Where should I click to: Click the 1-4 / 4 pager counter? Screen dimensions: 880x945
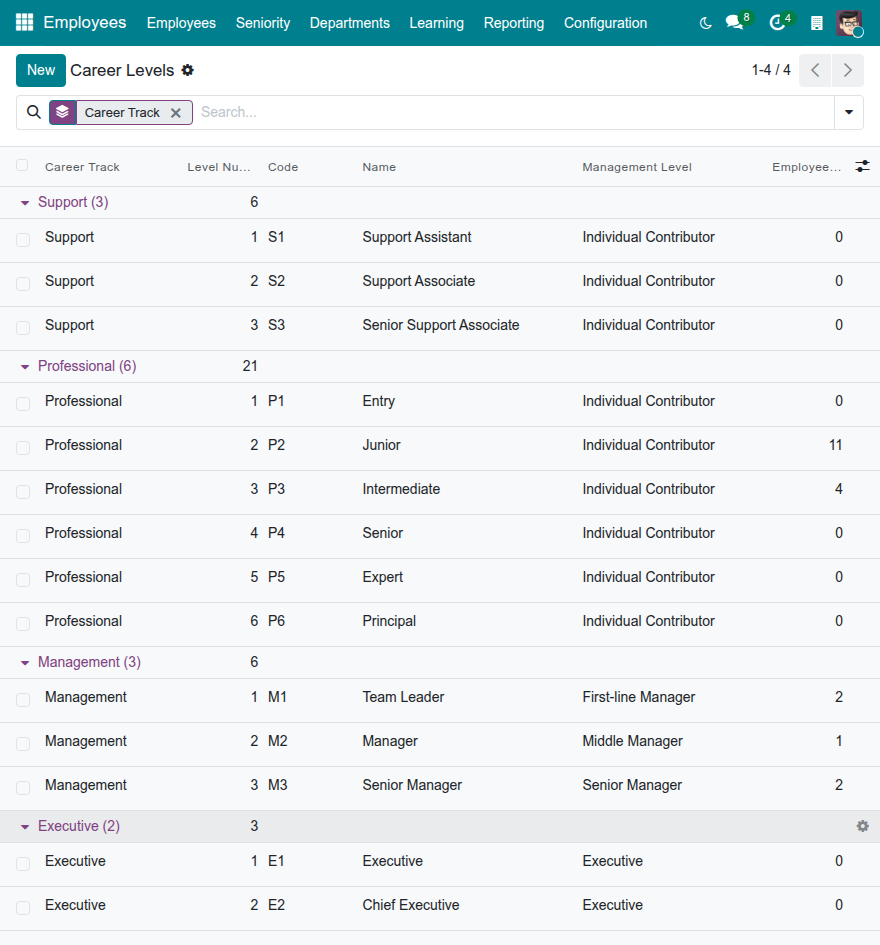pos(771,70)
